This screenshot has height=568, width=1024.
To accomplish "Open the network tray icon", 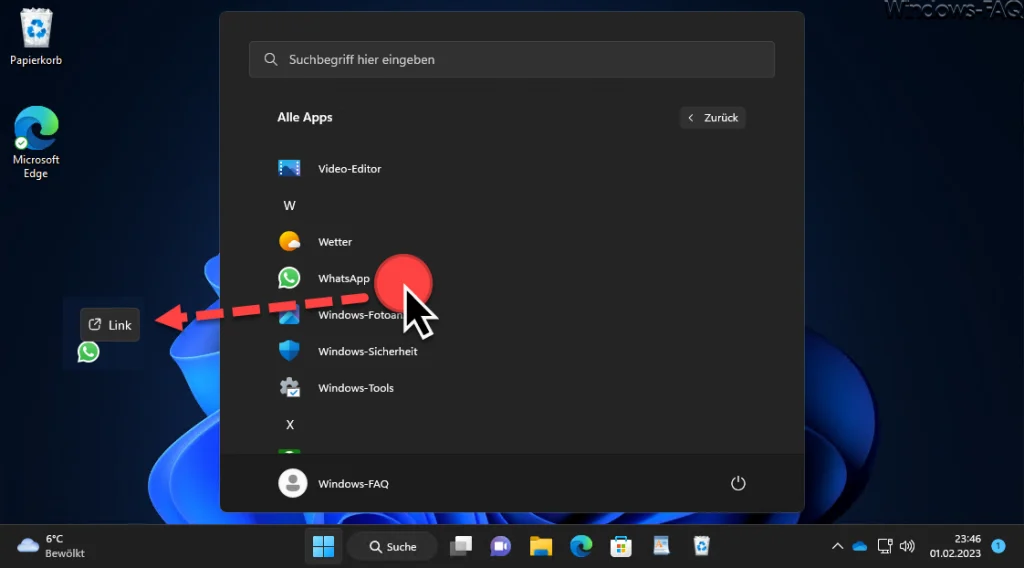I will pyautogui.click(x=885, y=546).
